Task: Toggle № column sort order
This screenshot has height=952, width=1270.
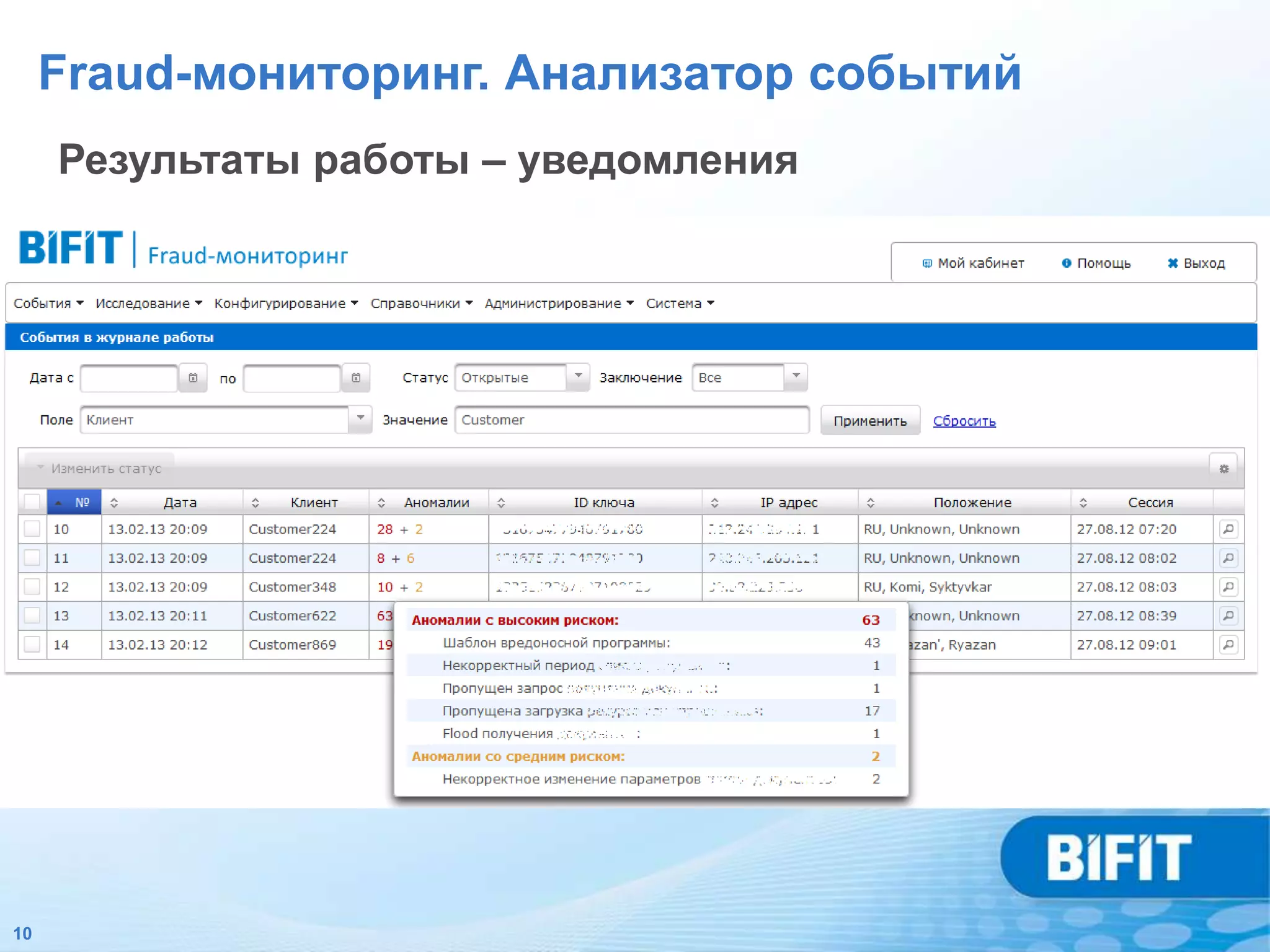Action: 74,502
